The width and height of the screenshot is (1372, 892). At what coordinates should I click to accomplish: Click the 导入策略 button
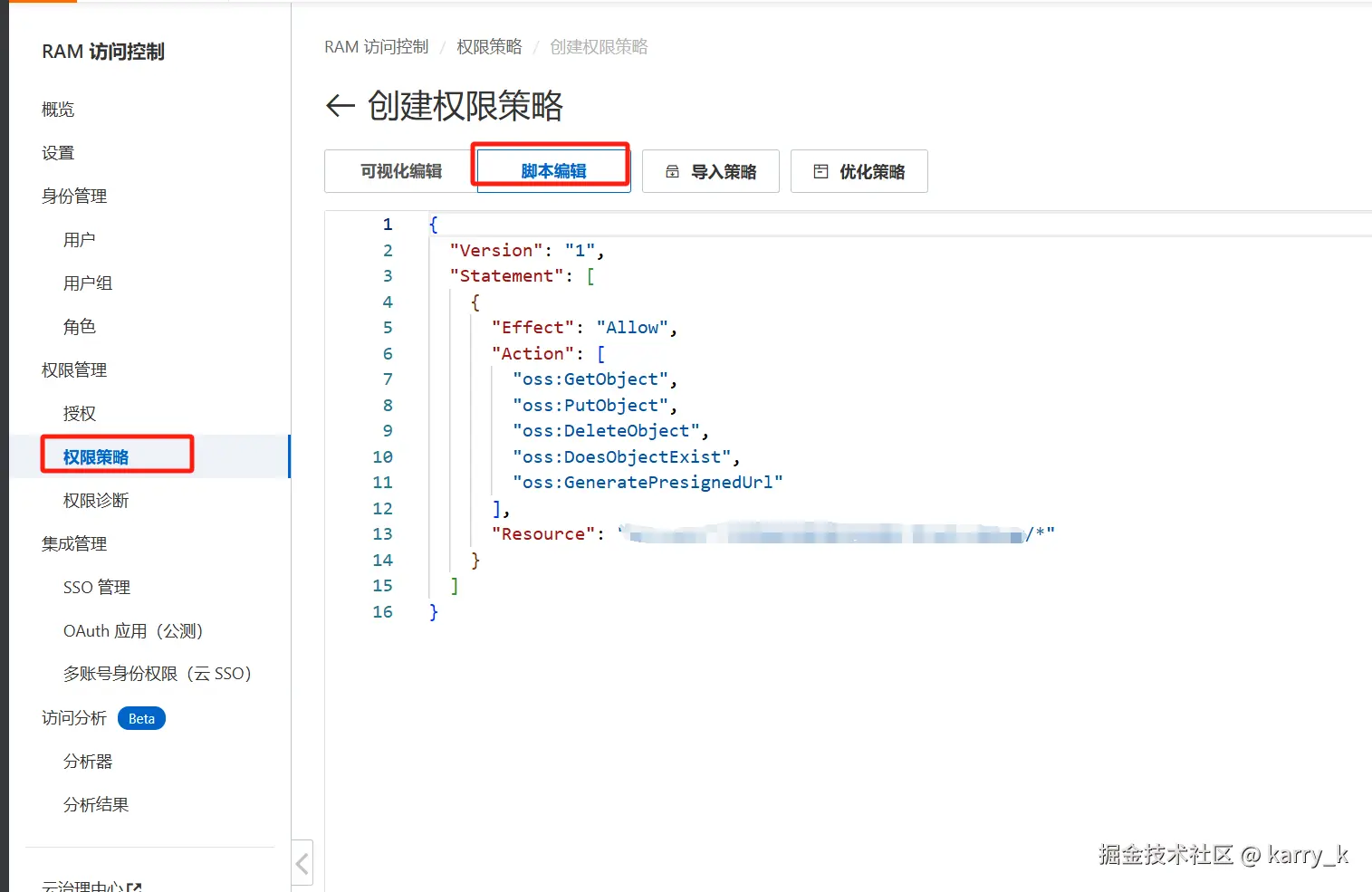pyautogui.click(x=711, y=171)
